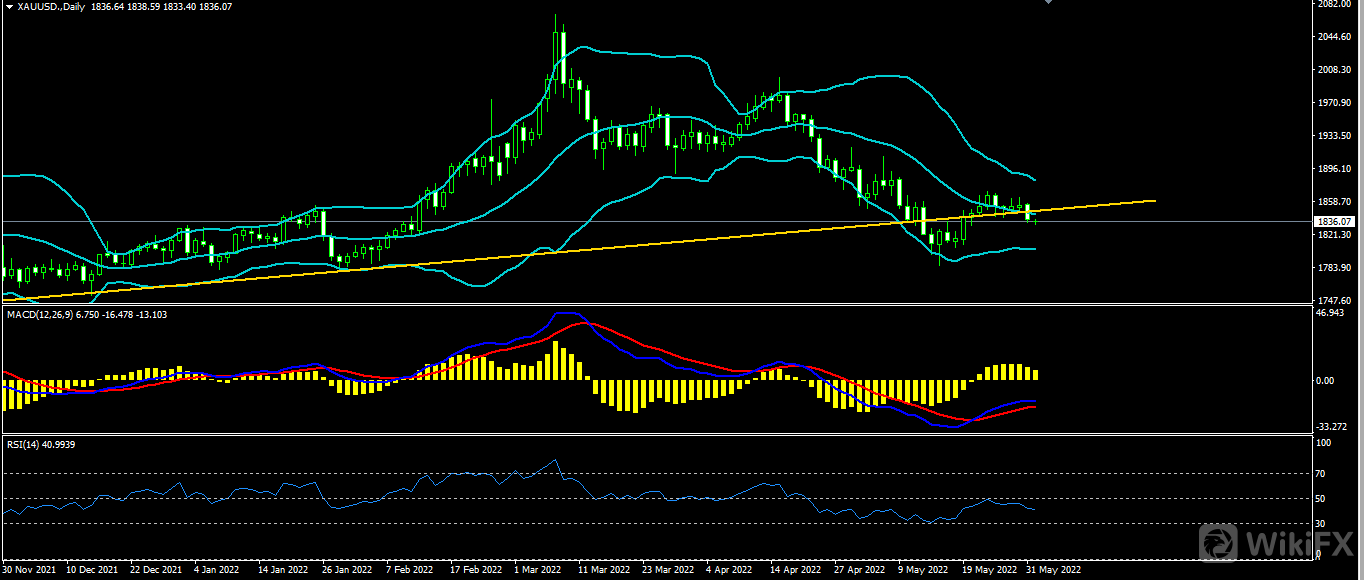This screenshot has width=1364, height=580.
Task: Click the XAUUSD Daily symbol title
Action: 51,6
